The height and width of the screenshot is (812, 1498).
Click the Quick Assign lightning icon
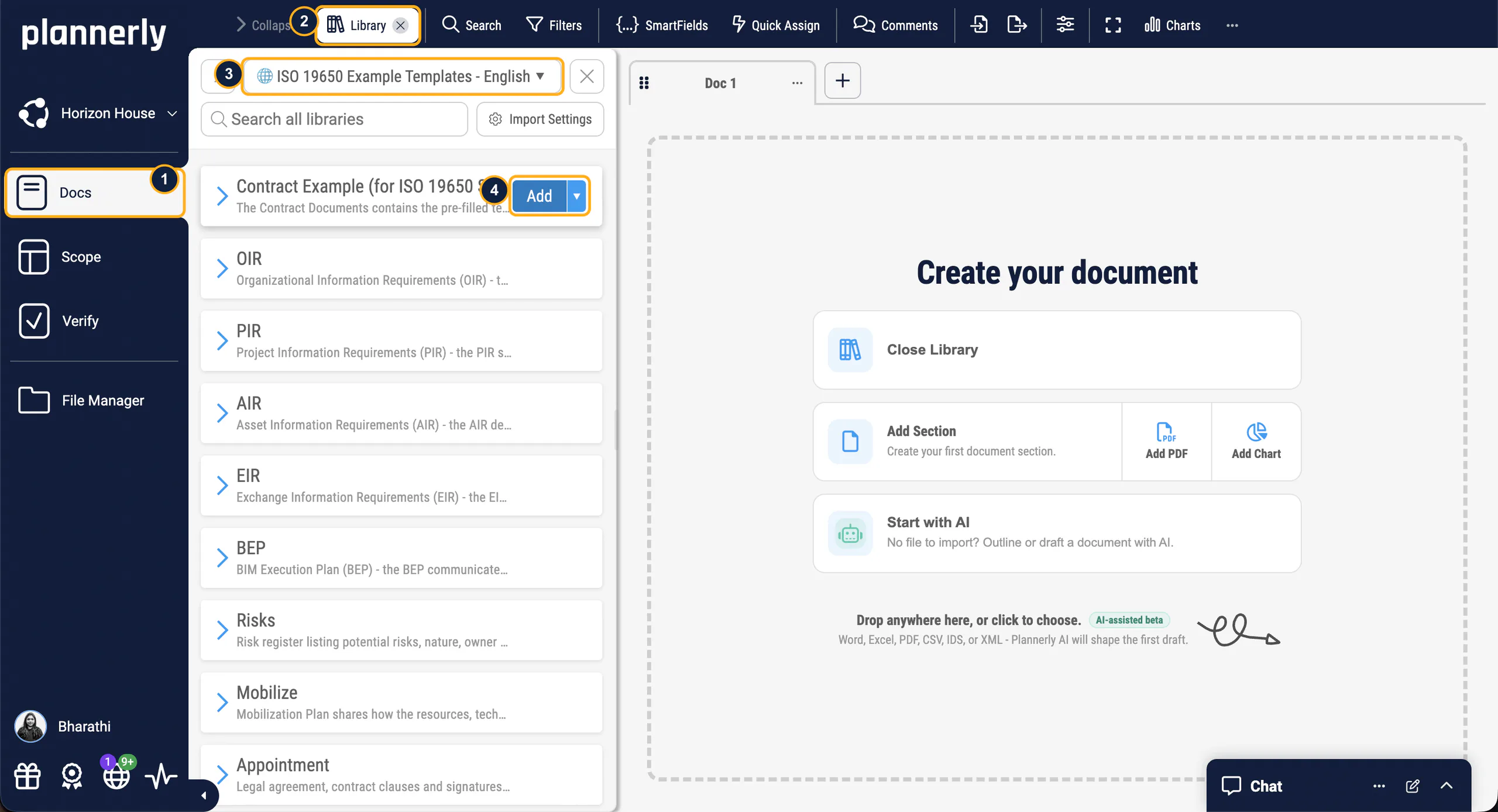click(739, 25)
